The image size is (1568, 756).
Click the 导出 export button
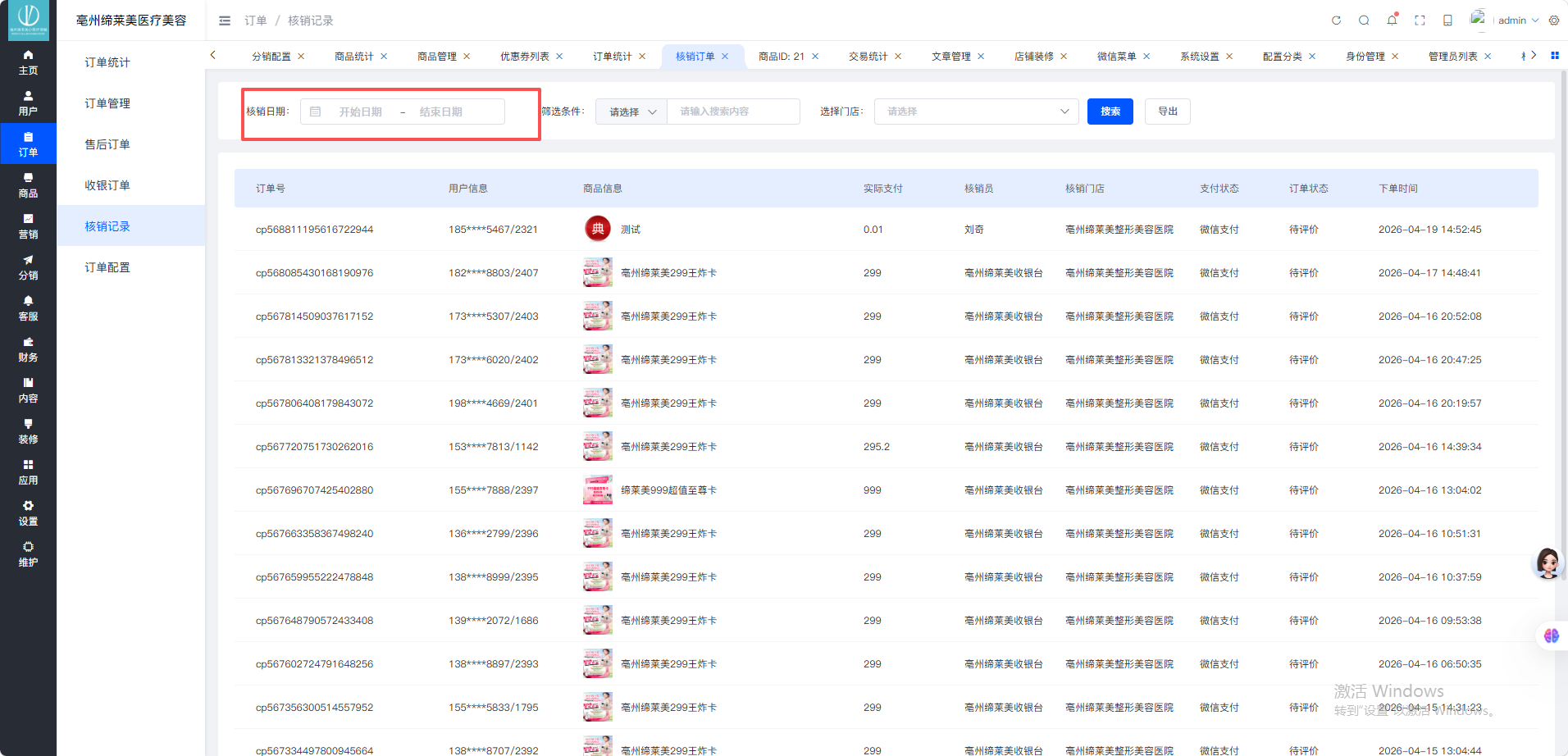pyautogui.click(x=1167, y=112)
